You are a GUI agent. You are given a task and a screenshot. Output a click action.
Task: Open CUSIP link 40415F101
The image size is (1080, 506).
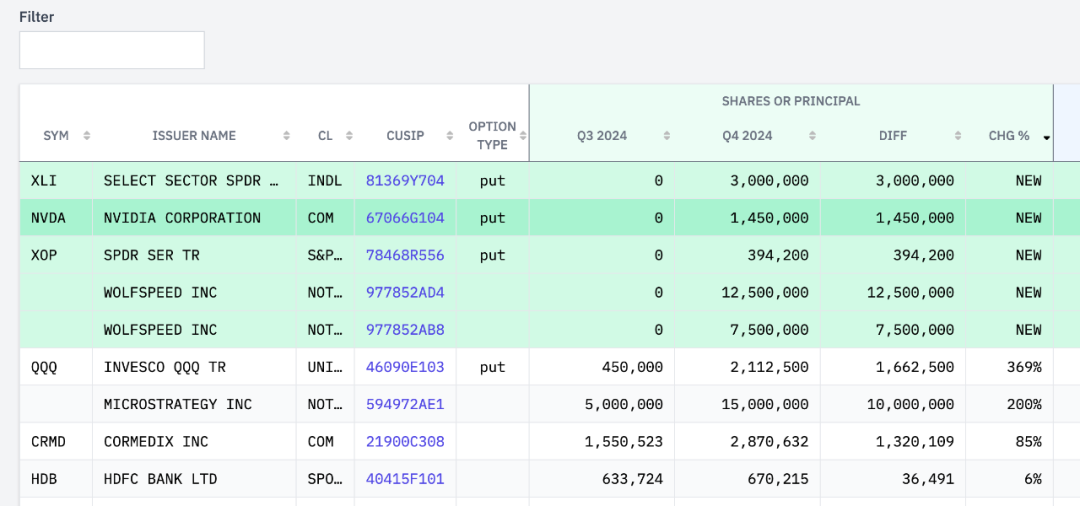pos(405,478)
